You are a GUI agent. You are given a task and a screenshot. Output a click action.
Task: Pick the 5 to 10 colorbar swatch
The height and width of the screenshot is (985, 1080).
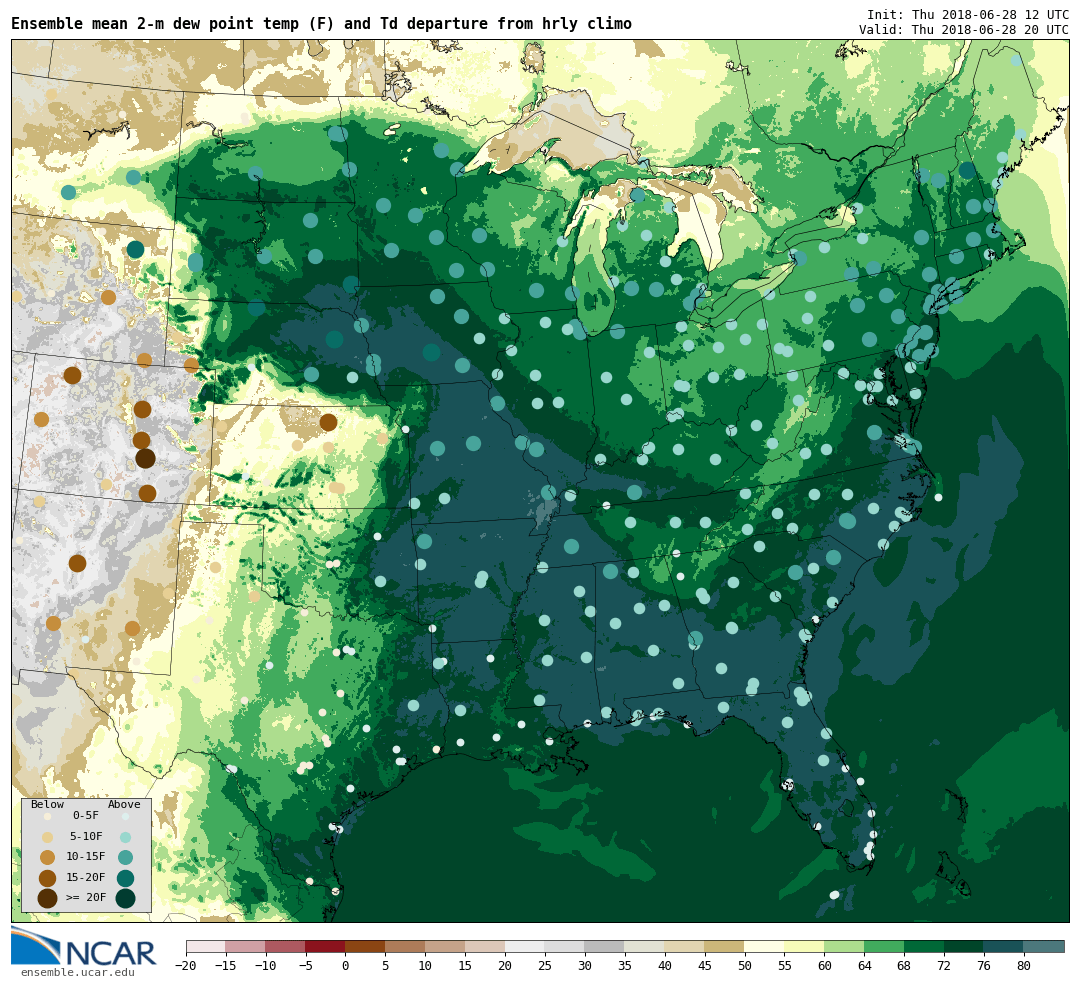point(405,946)
